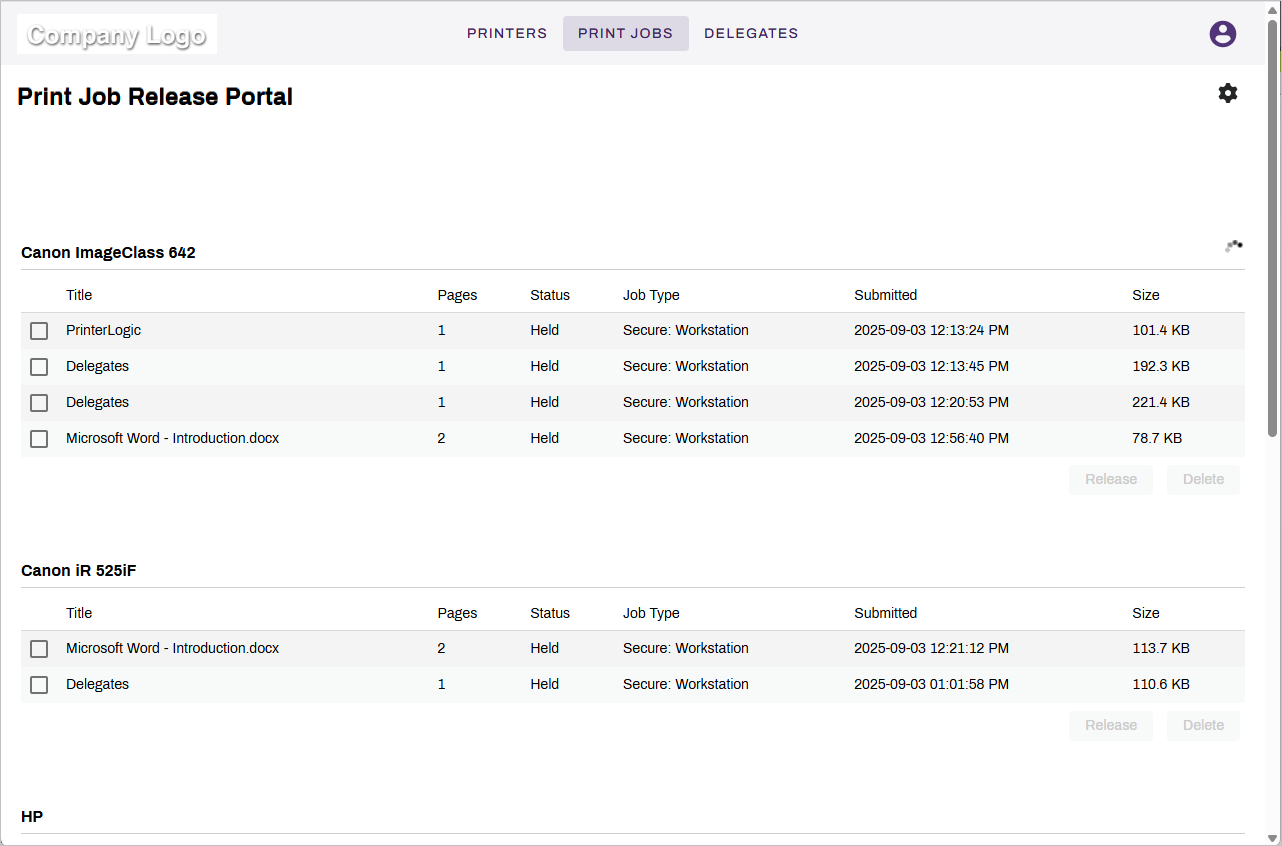The image size is (1282, 846).
Task: Select the 113.7 KB Introduction.docx job checkbox
Action: pos(39,649)
